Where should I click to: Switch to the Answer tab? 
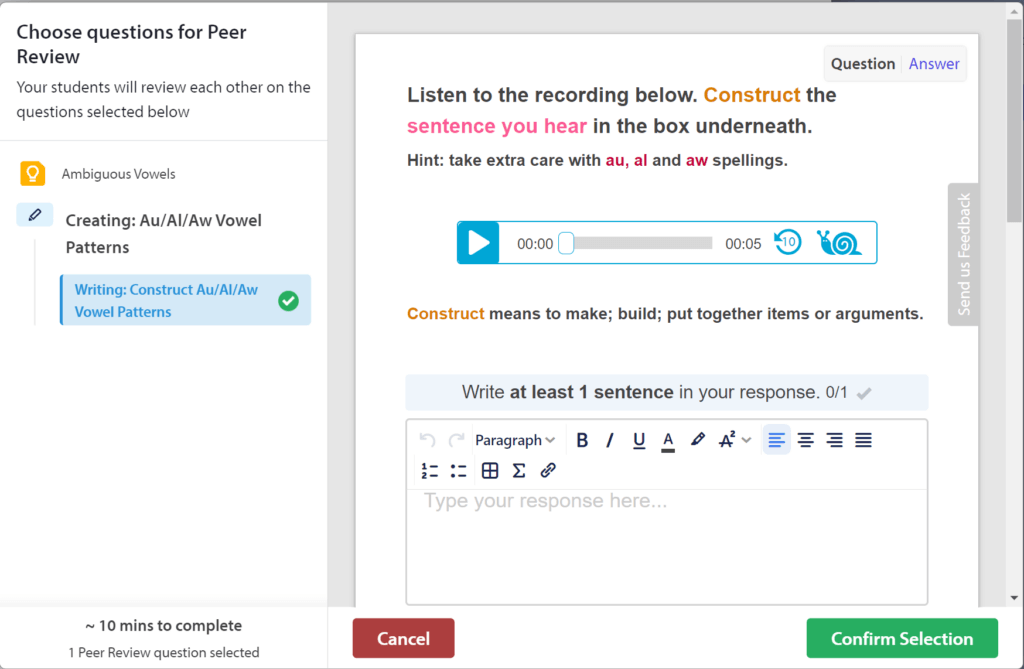pyautogui.click(x=934, y=63)
